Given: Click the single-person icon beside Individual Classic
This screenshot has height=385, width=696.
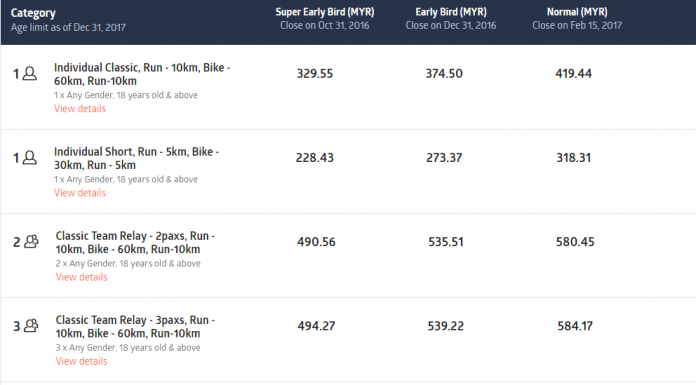Looking at the screenshot, I should coord(30,73).
